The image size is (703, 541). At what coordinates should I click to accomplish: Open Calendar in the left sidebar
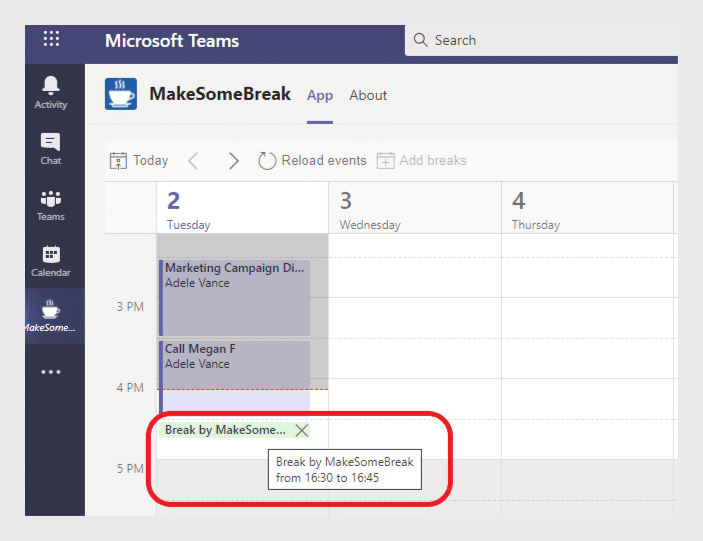(x=51, y=261)
